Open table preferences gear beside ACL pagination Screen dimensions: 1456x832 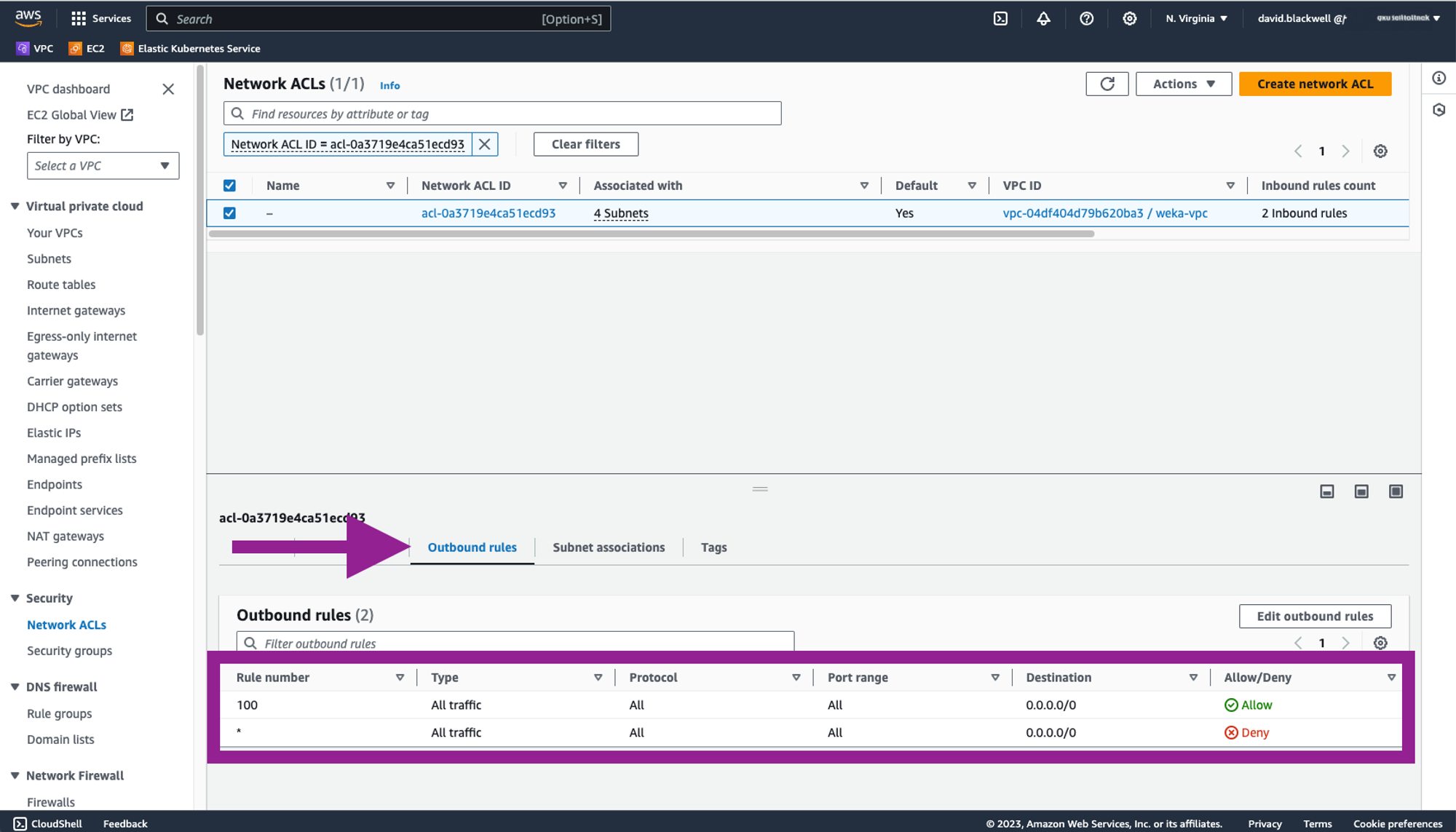tap(1380, 151)
